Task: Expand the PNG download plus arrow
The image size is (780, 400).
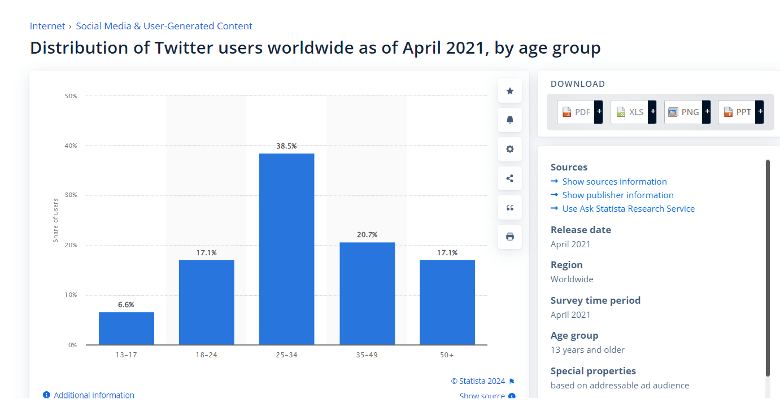Action: [x=706, y=112]
